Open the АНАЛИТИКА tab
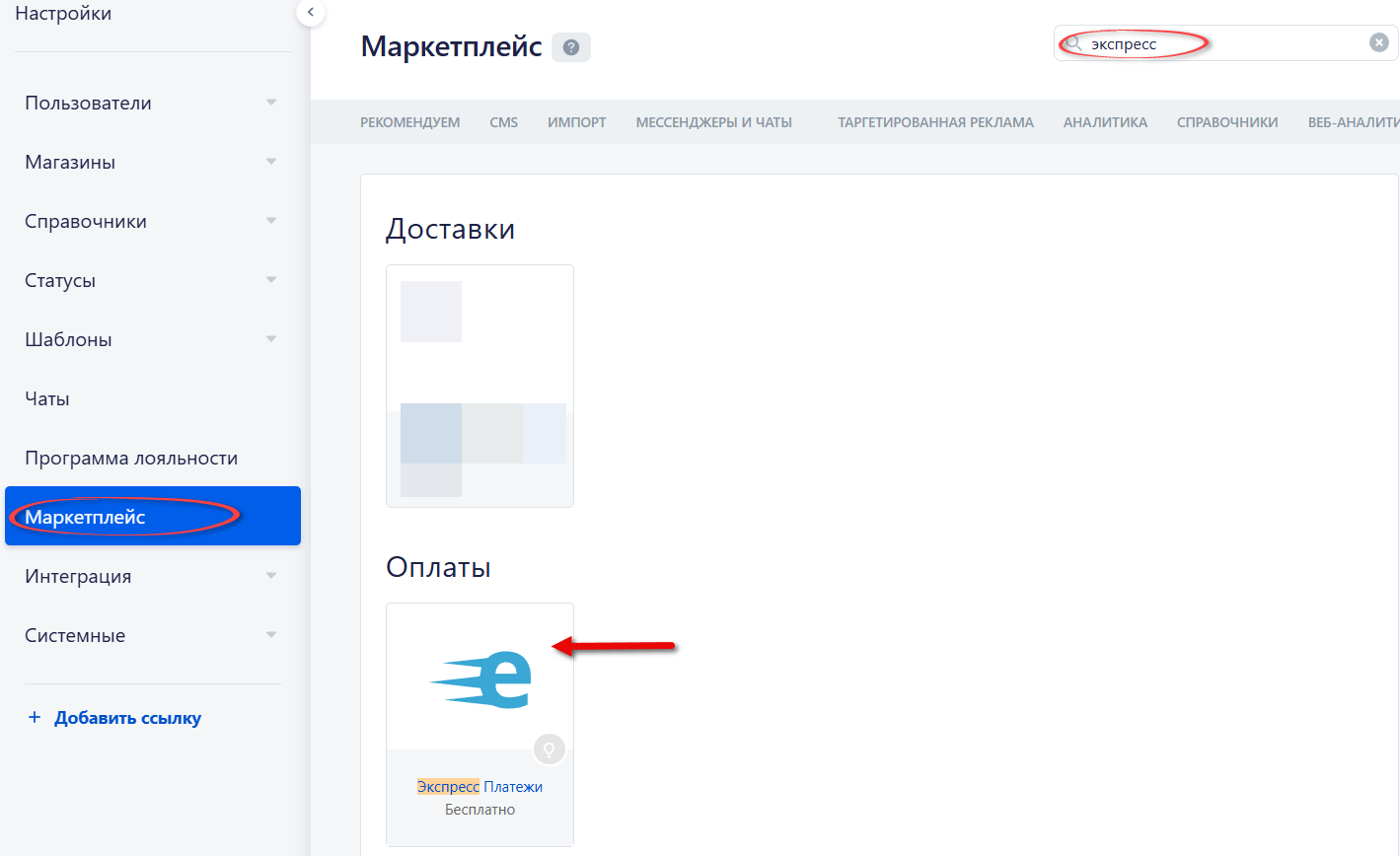The width and height of the screenshot is (1400, 856). pyautogui.click(x=1104, y=121)
